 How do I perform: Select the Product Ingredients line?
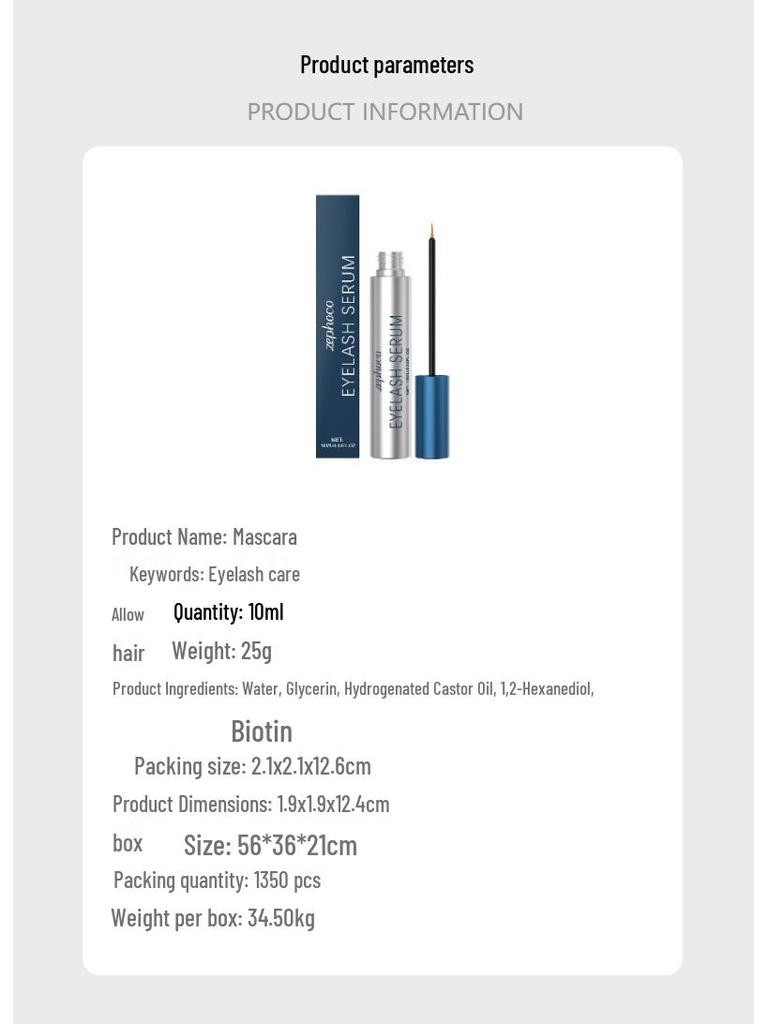[x=353, y=689]
